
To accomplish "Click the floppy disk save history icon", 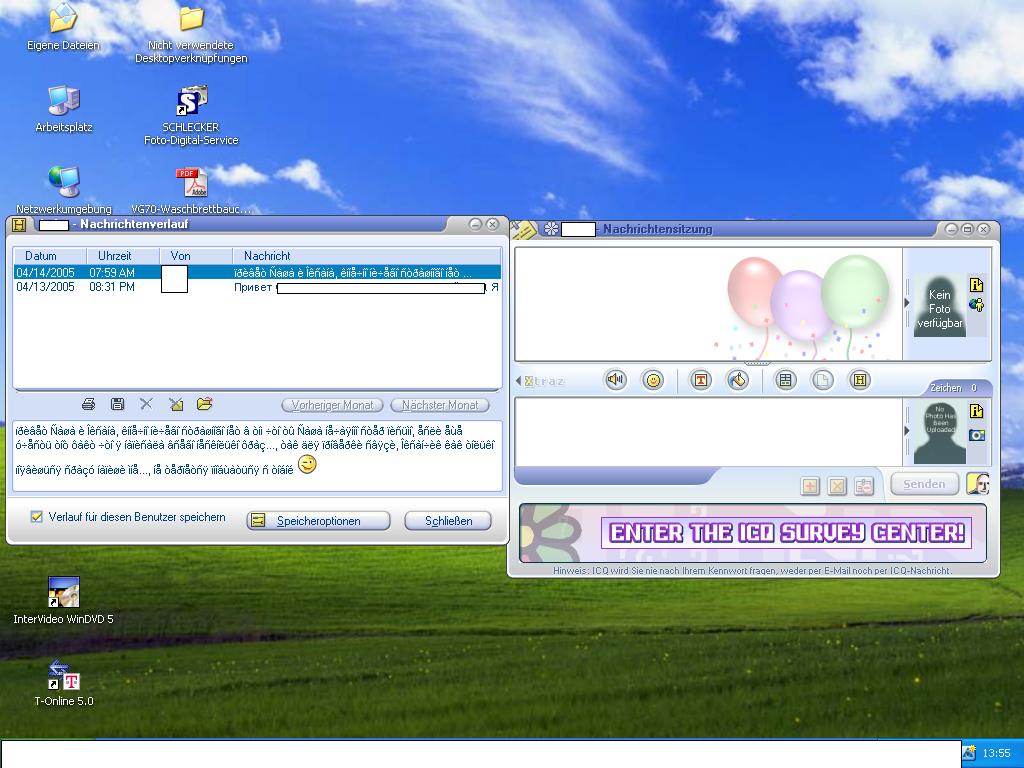I will [x=117, y=404].
